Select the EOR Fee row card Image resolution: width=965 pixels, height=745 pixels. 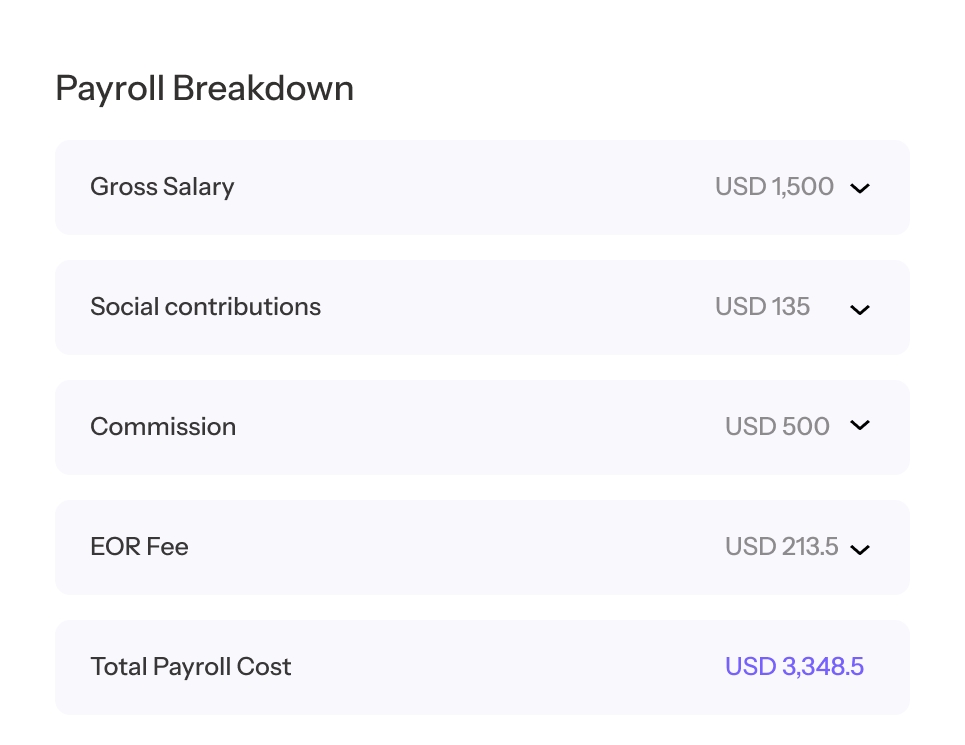pos(480,547)
